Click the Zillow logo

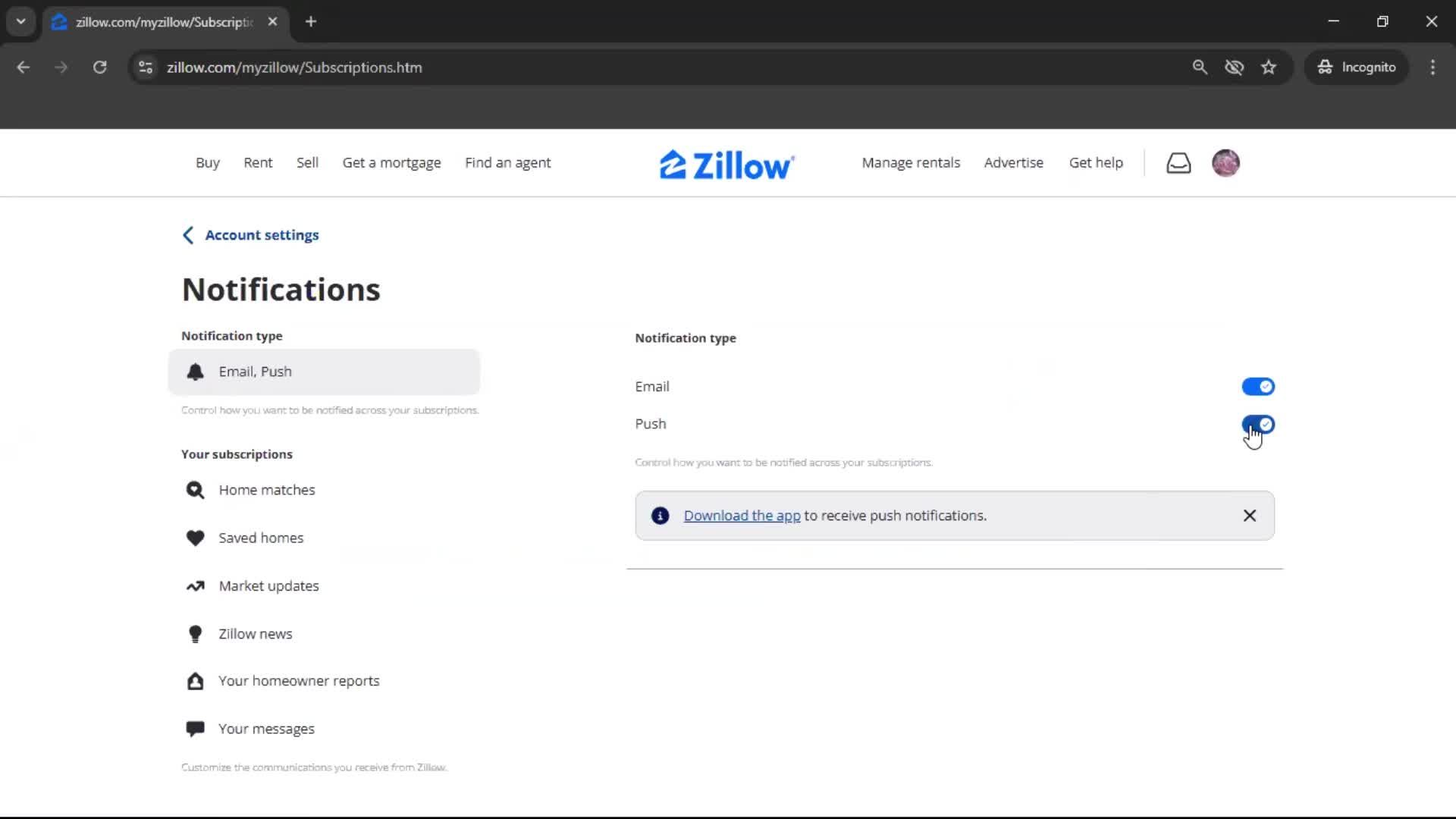click(x=726, y=165)
